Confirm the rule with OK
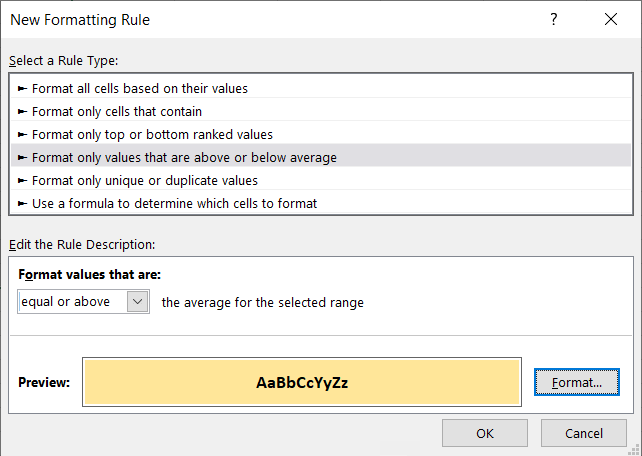The image size is (642, 456). coord(485,433)
